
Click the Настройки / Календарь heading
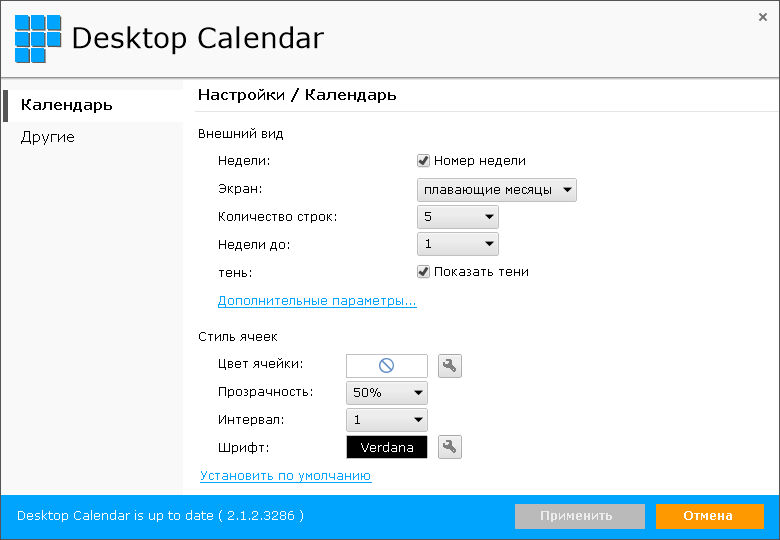[297, 95]
